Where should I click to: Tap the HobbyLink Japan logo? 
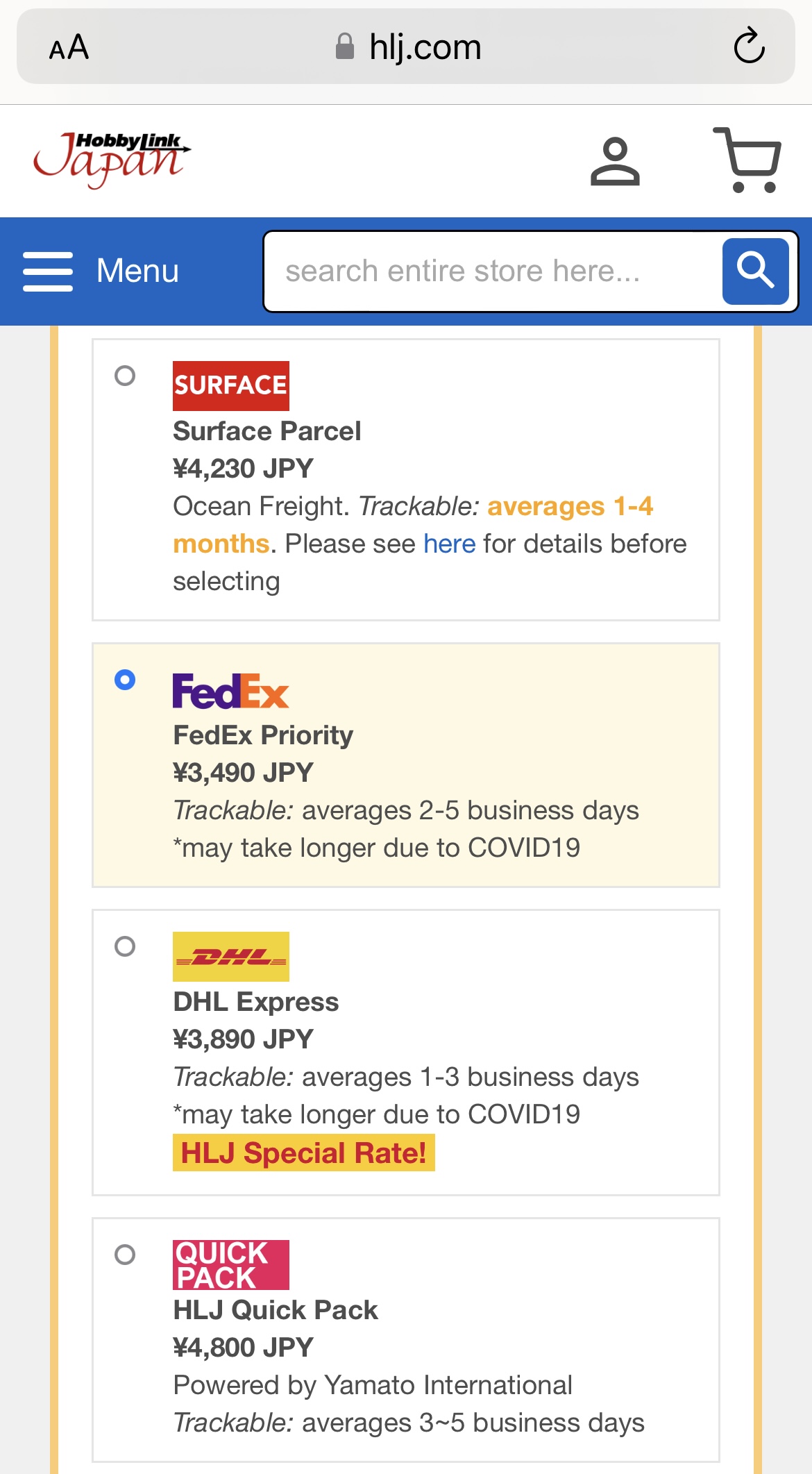click(x=112, y=159)
